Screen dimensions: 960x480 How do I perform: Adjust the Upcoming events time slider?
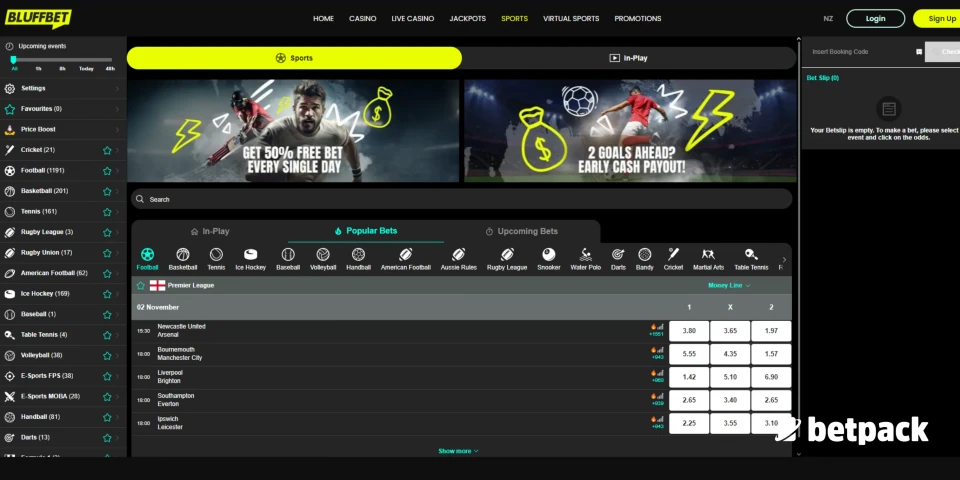click(x=14, y=60)
